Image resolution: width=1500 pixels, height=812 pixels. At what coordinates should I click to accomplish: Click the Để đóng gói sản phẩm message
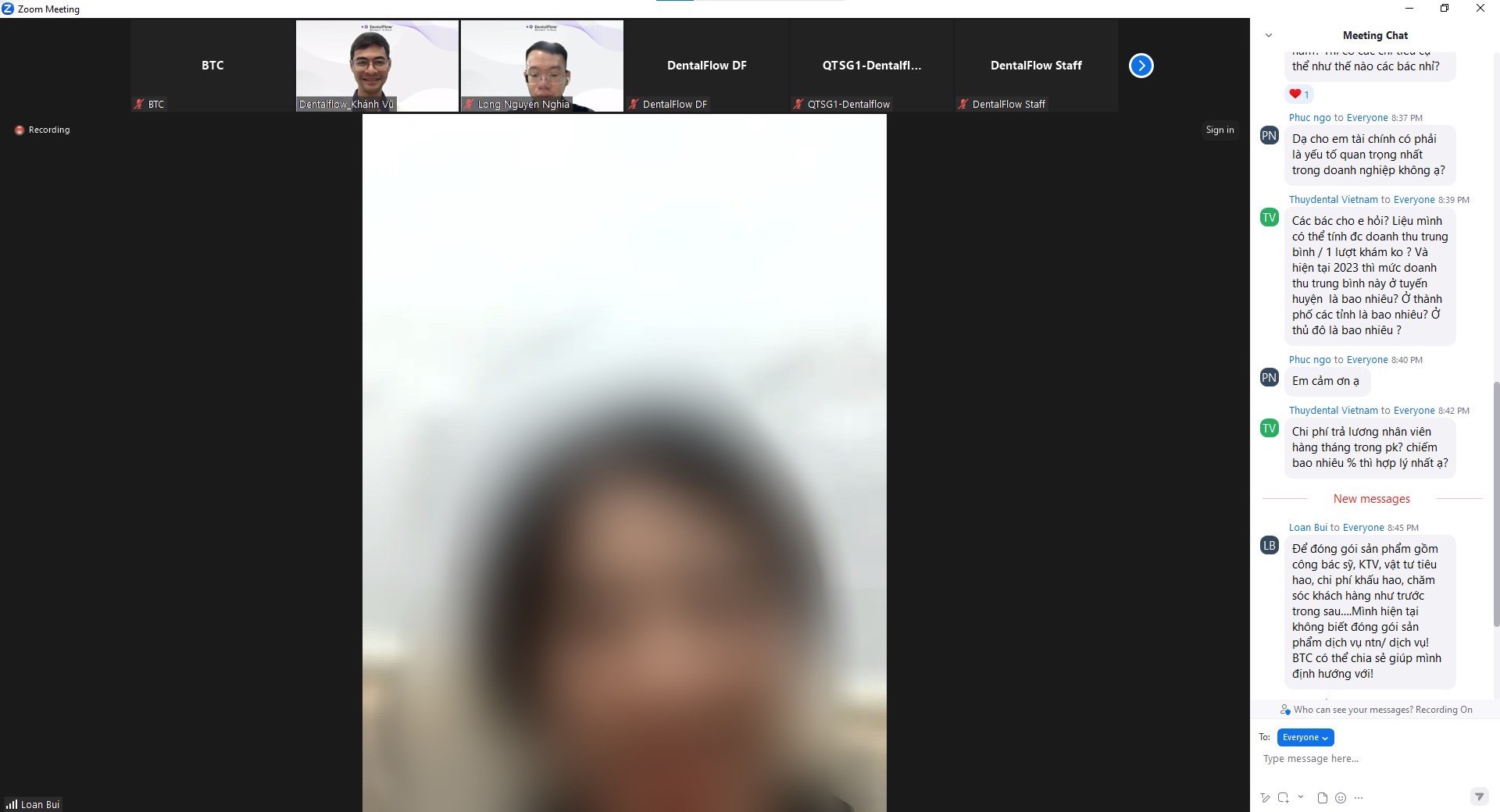coord(1370,611)
